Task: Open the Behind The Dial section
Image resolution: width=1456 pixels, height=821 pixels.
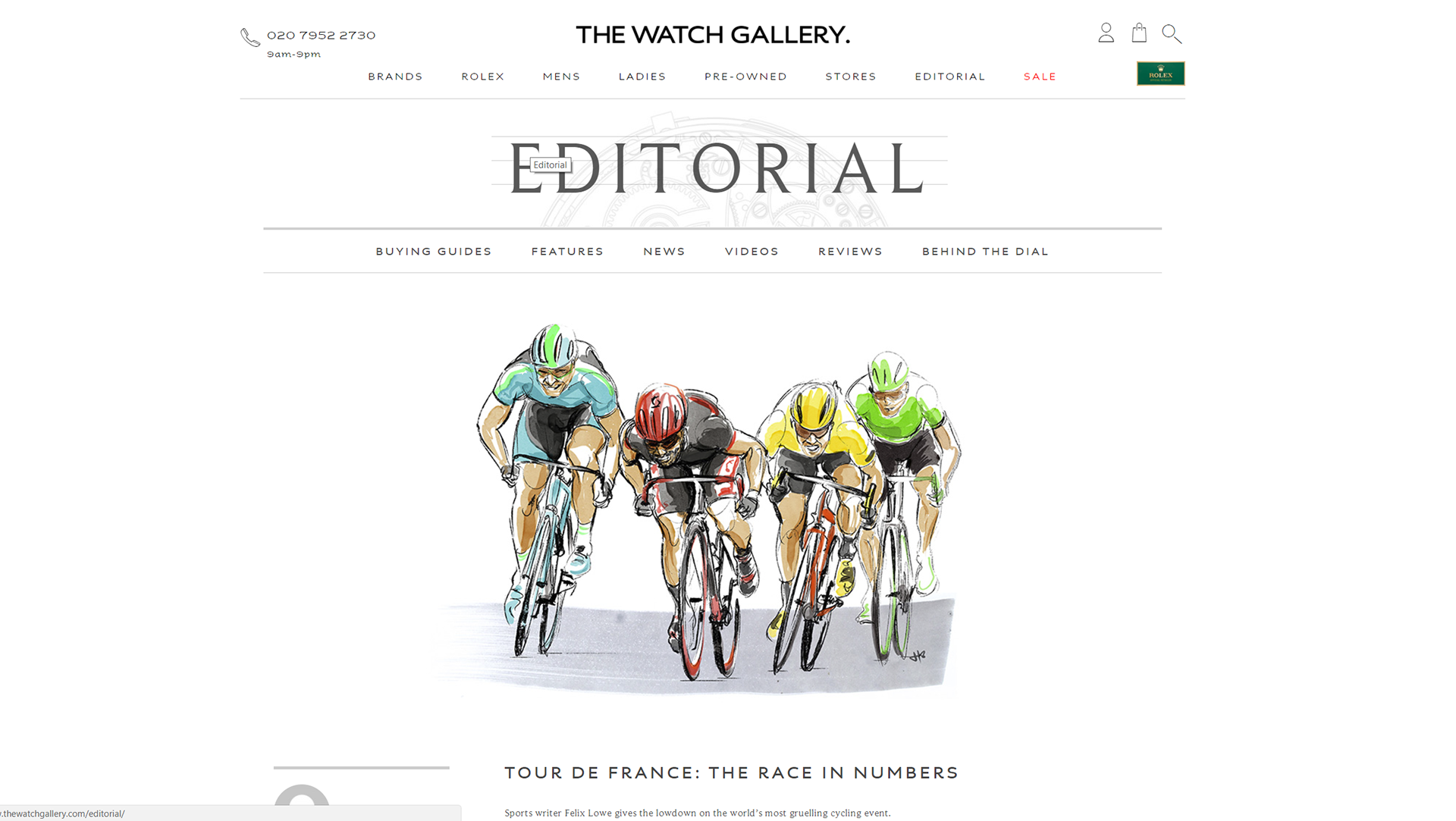Action: 985,252
